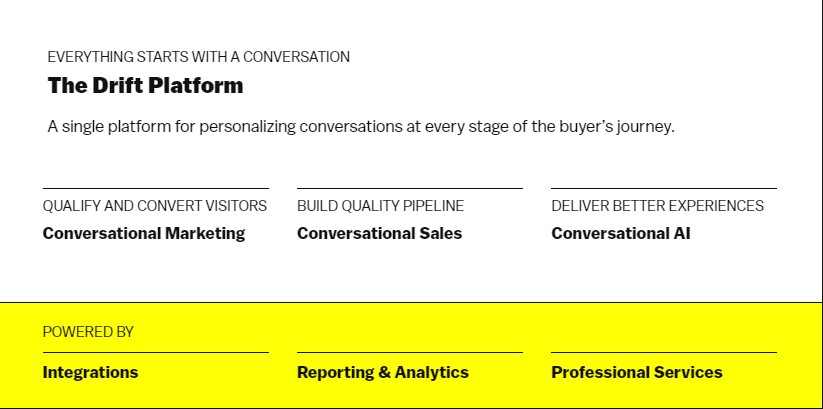Click the divider above Qualify and Convert Visitors
This screenshot has height=409, width=823.
(x=156, y=188)
